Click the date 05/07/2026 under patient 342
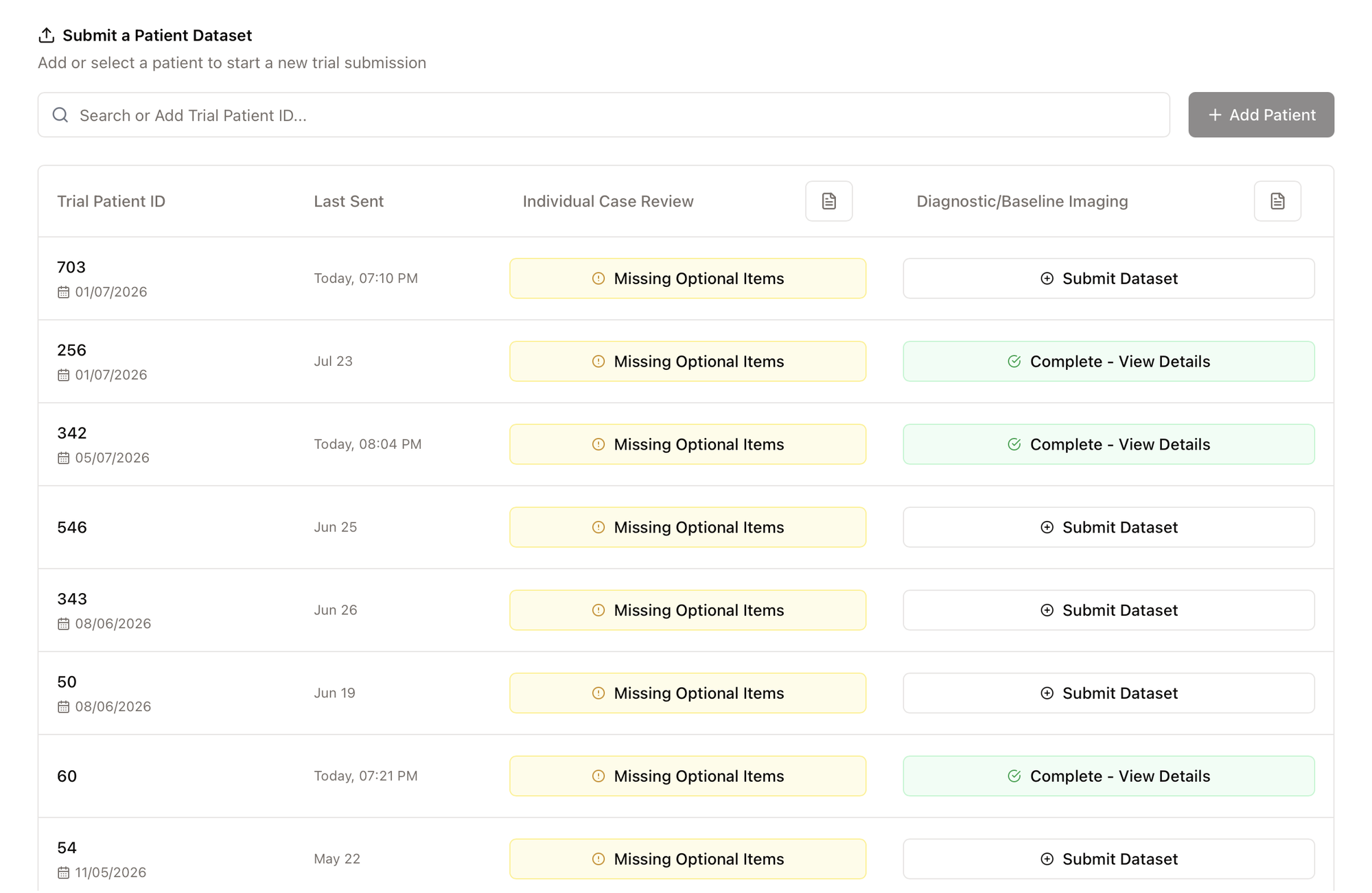The image size is (1372, 893). [112, 458]
